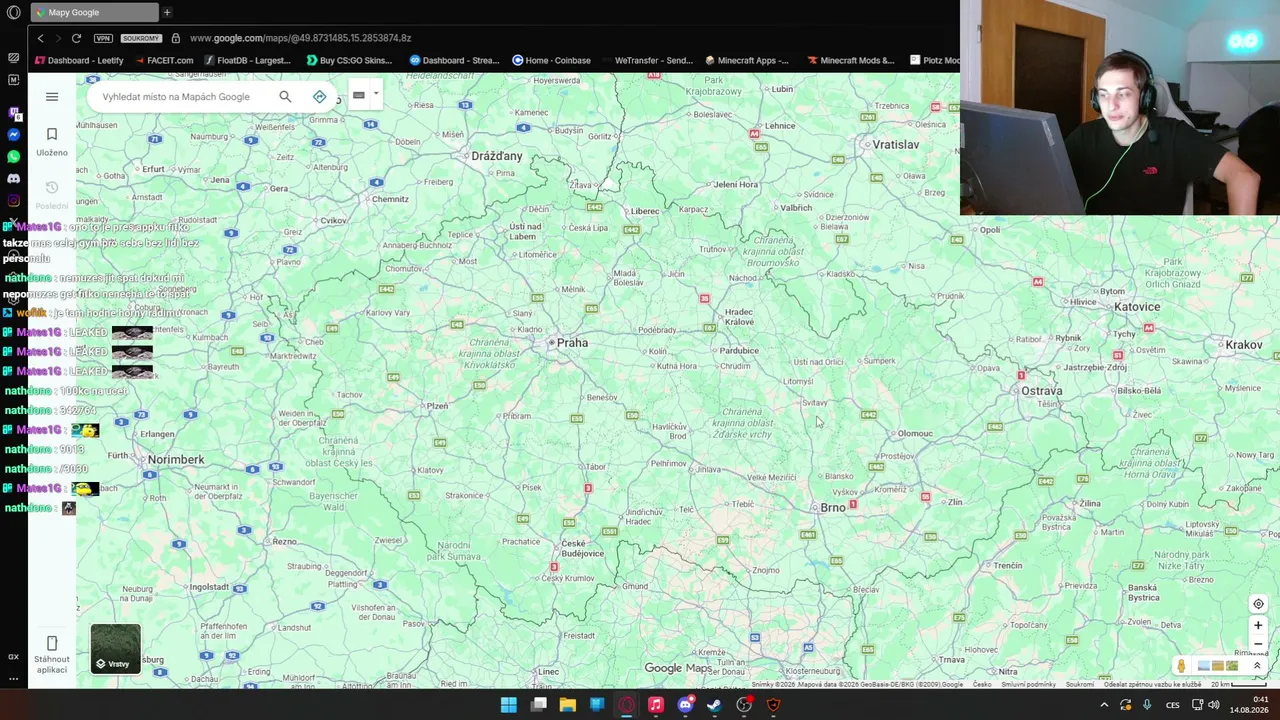Image resolution: width=1280 pixels, height=720 pixels.
Task: Open Minecraft Mods & bookmark
Action: [x=850, y=60]
